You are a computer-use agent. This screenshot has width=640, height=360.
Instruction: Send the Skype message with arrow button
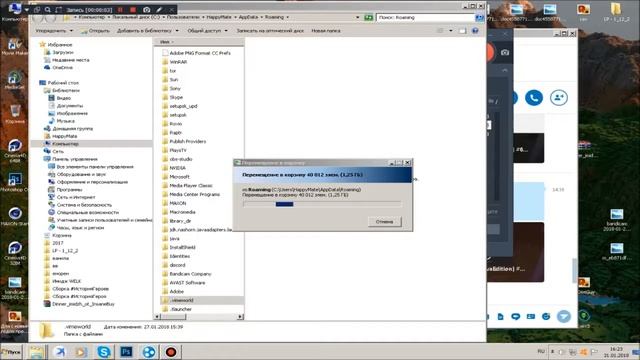pos(564,316)
